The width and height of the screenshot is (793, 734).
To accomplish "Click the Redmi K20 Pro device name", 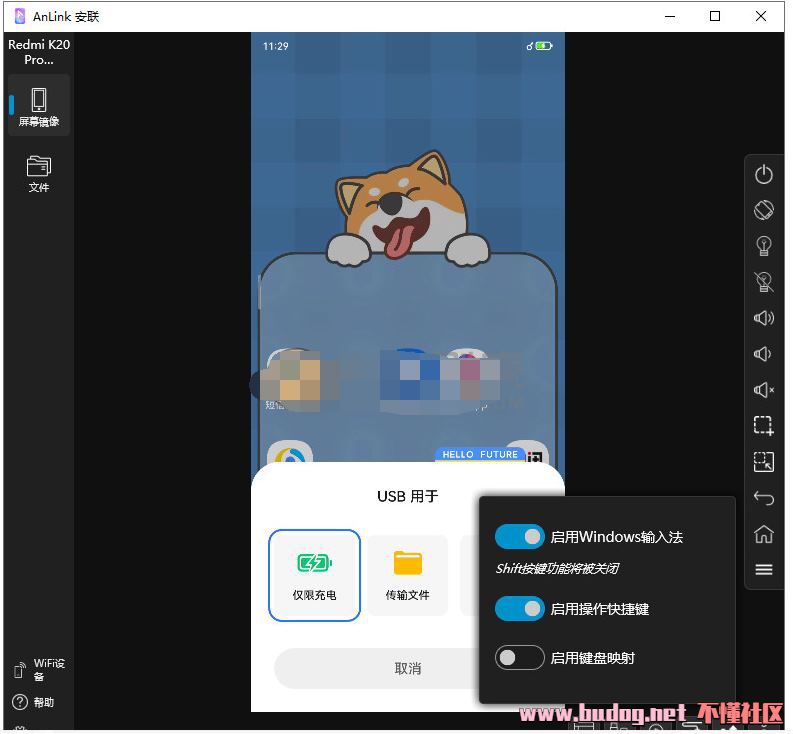I will tap(39, 52).
